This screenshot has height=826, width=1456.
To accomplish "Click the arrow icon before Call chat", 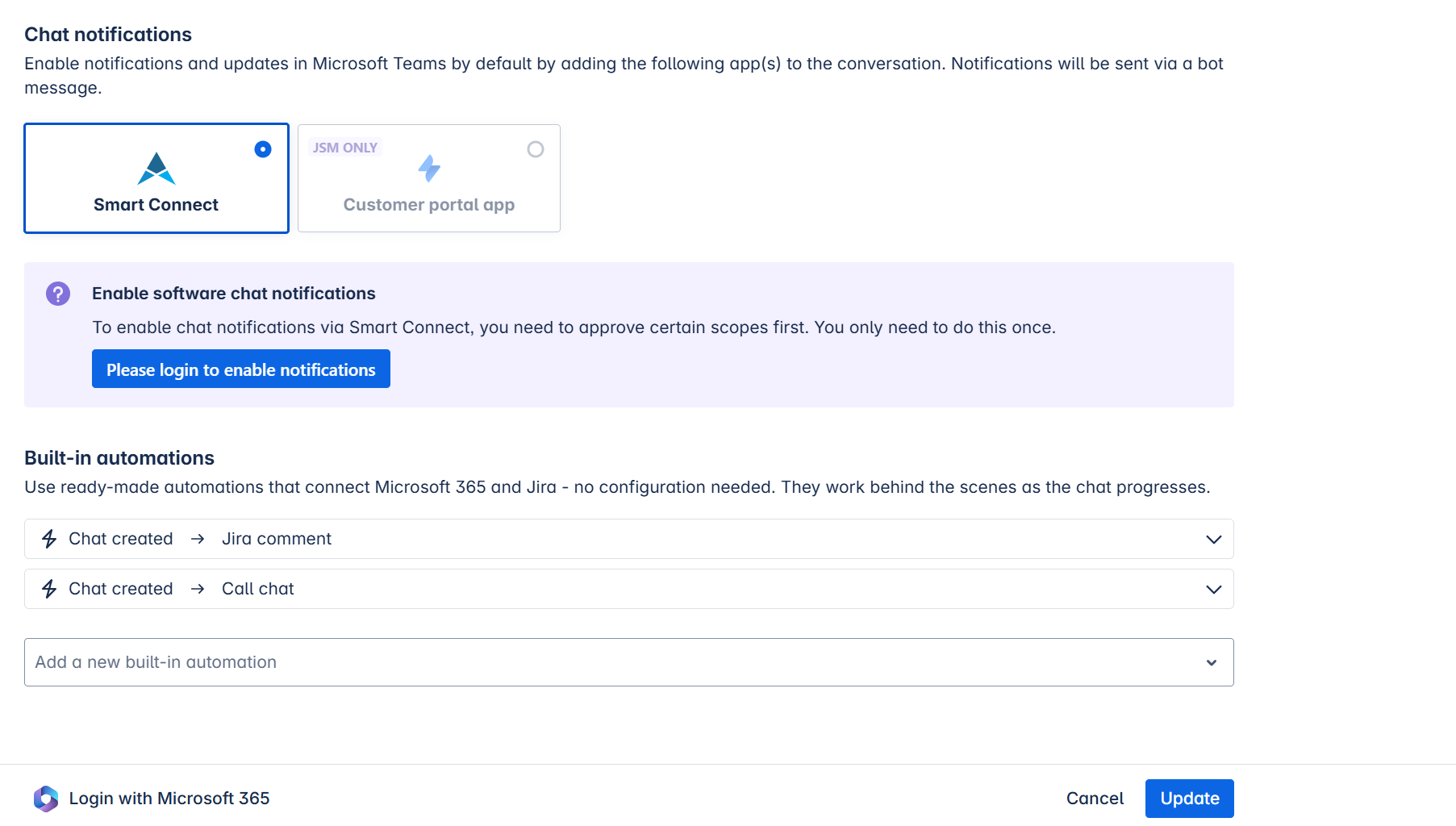I will 198,589.
